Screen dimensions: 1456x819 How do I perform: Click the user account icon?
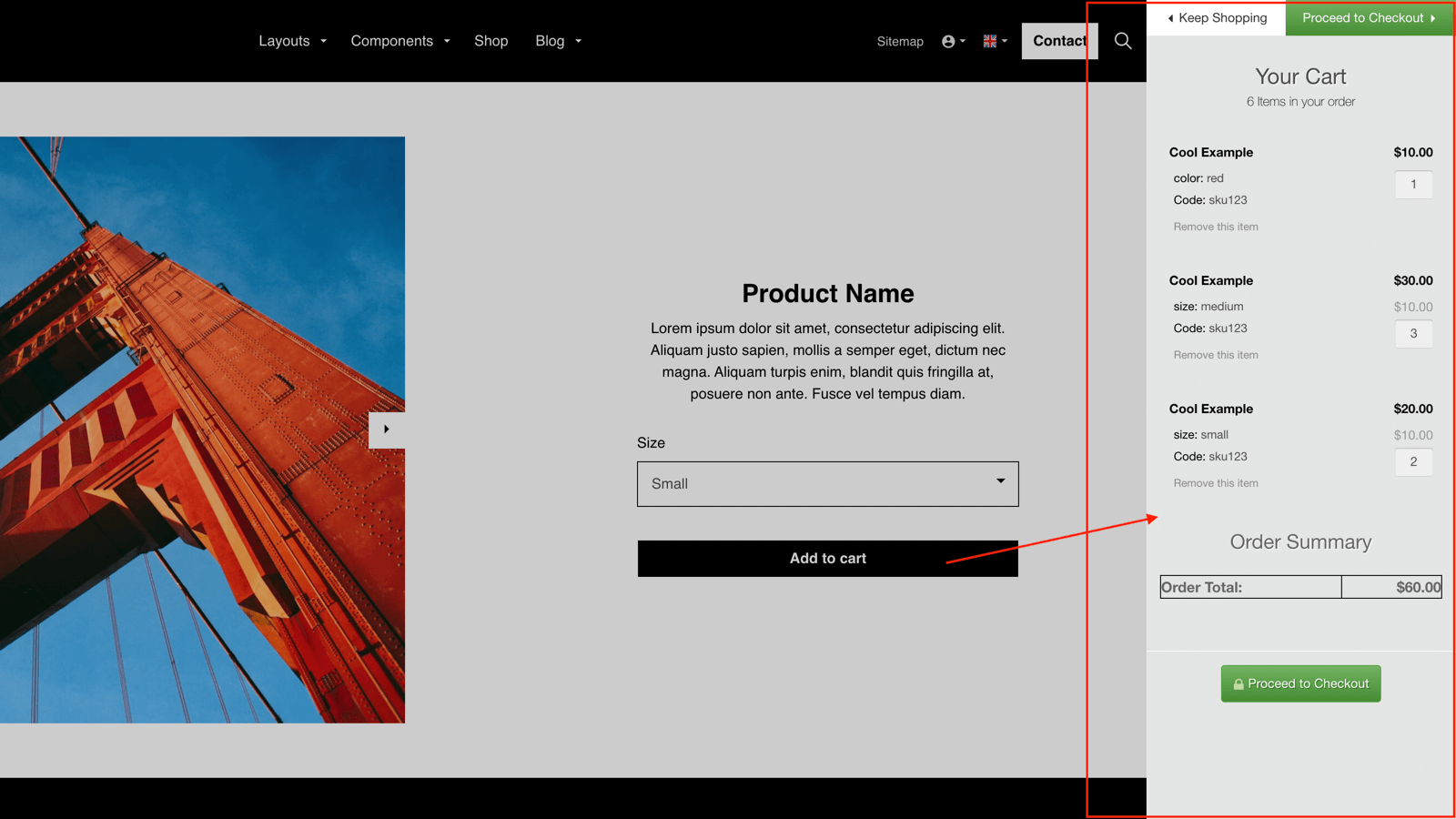click(949, 41)
